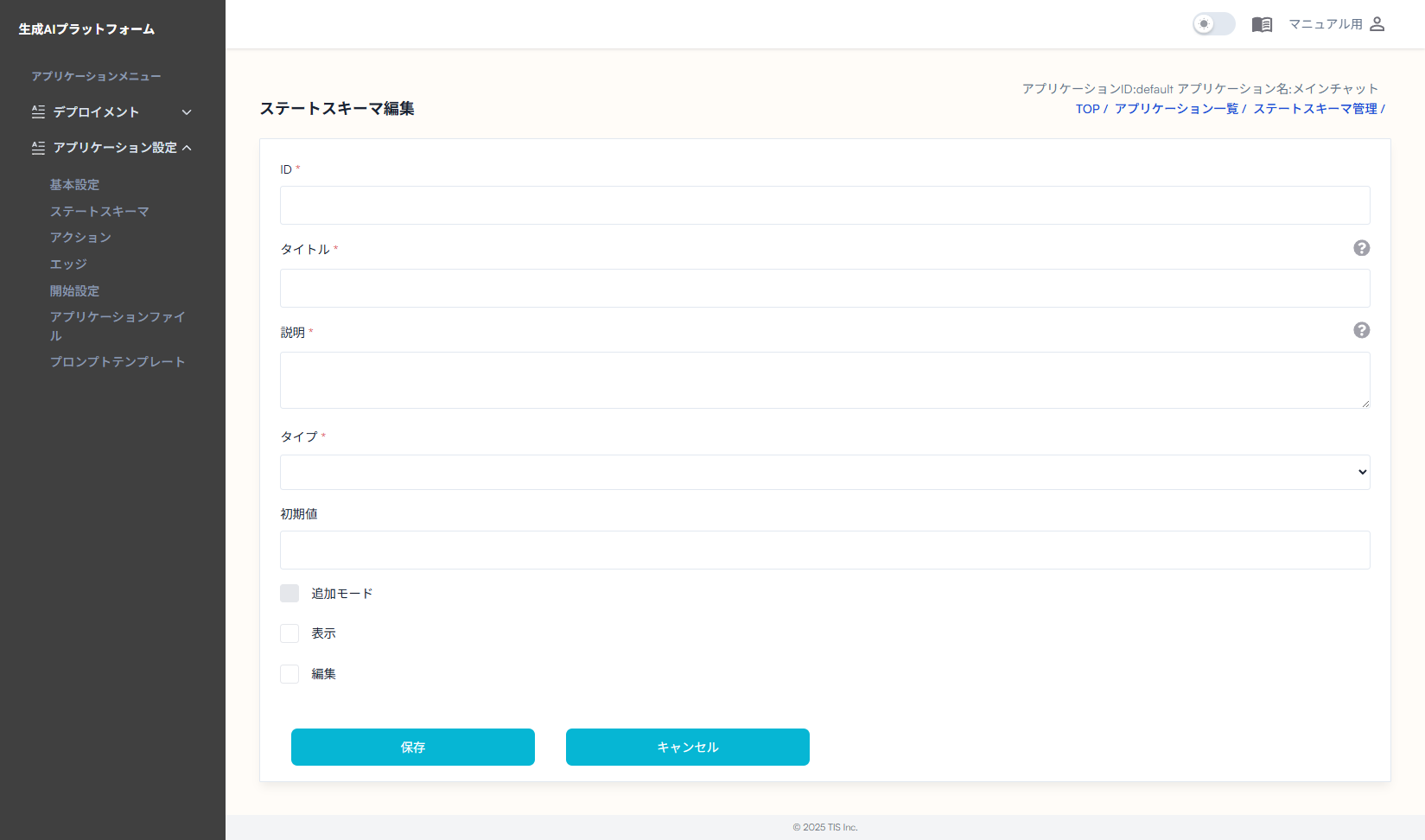This screenshot has width=1425, height=840.
Task: Open the manual book icon
Action: coord(1262,24)
